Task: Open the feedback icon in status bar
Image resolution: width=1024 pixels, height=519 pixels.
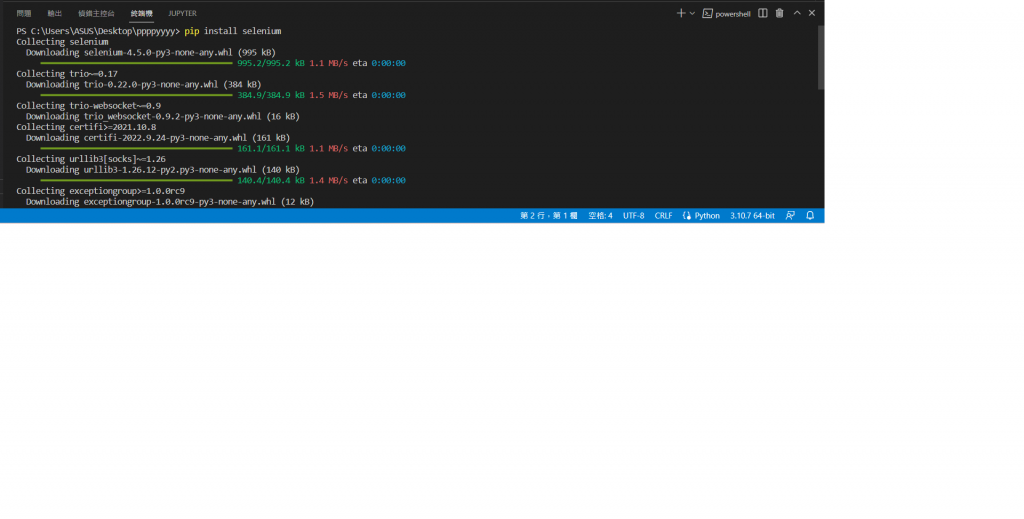Action: click(790, 215)
